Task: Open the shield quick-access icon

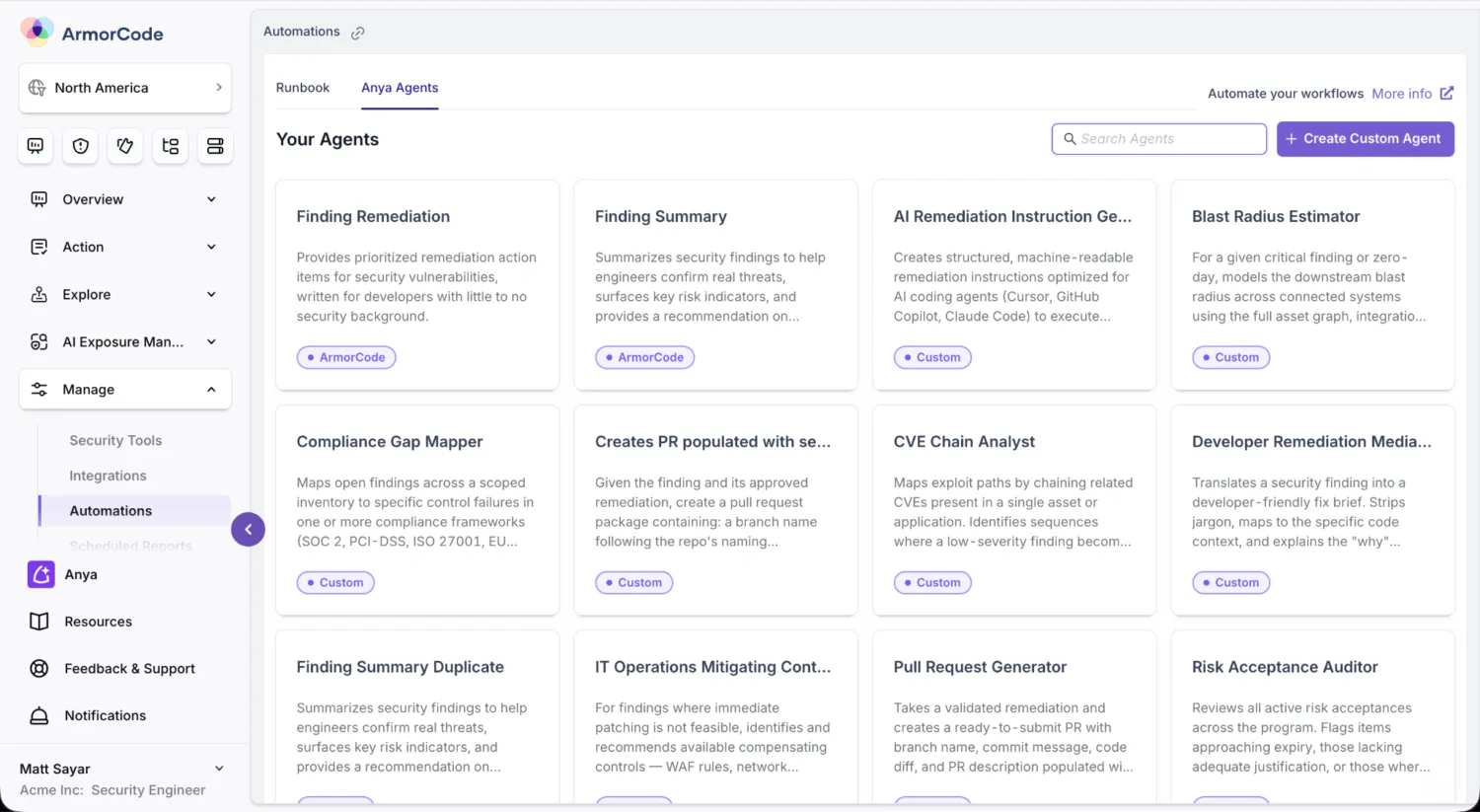Action: click(81, 146)
